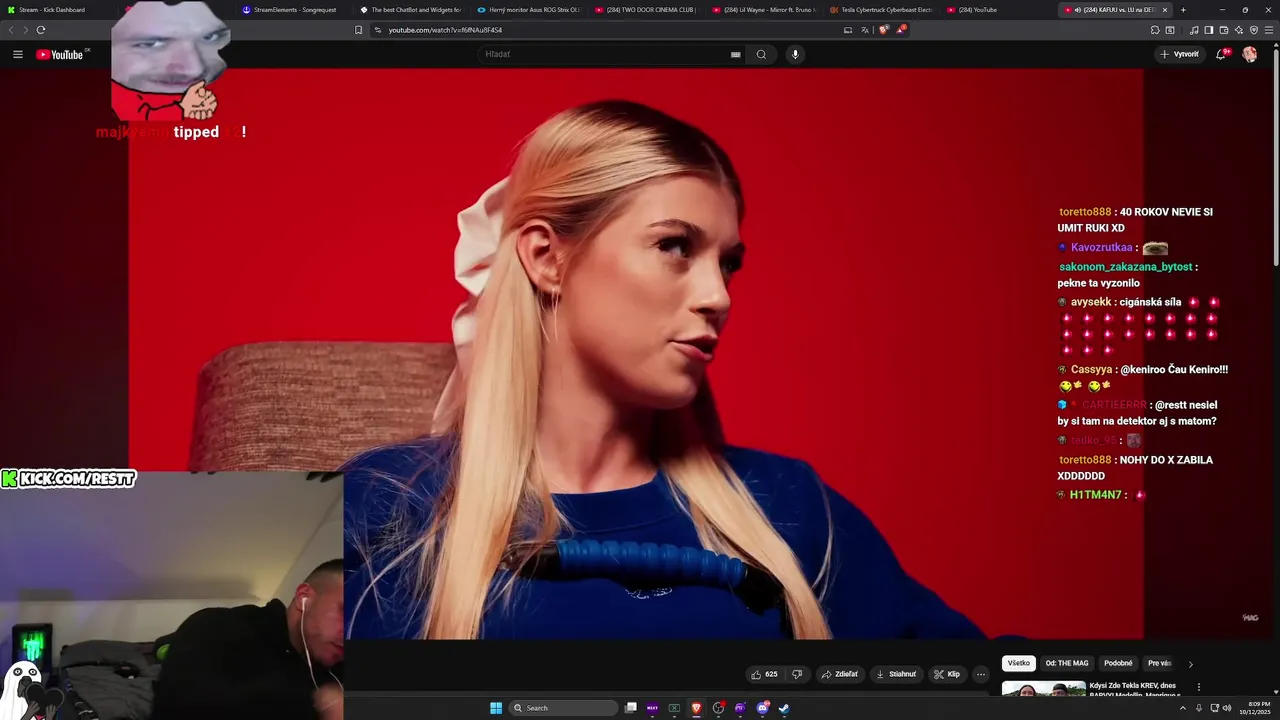
Task: Open the YouTube hamburger guide menu
Action: (17, 54)
